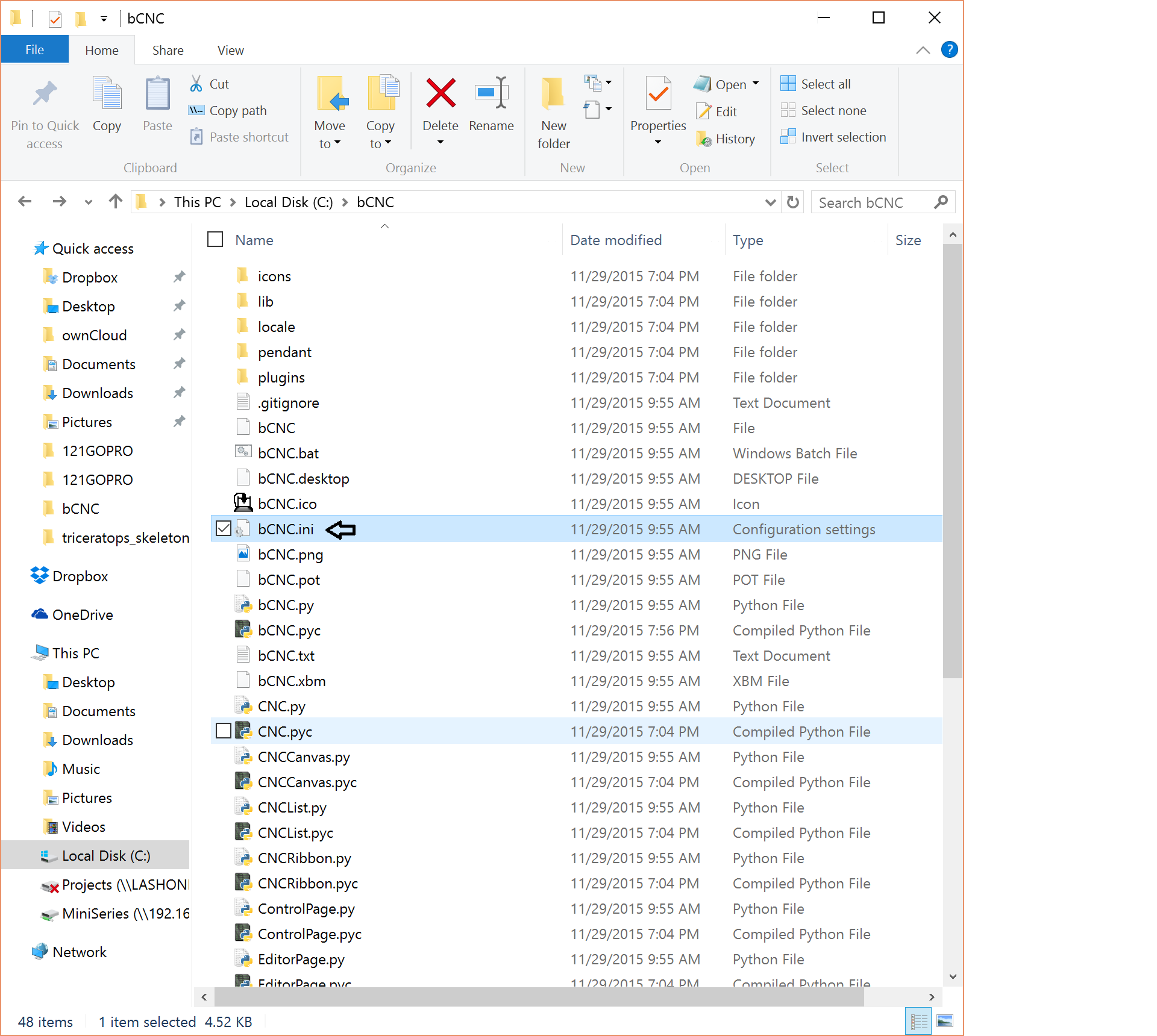This screenshot has width=1157, height=1036.
Task: Select Network in the navigation pane
Action: (80, 952)
